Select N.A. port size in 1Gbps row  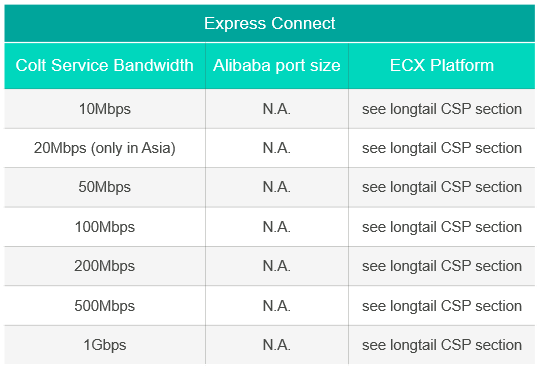click(277, 345)
